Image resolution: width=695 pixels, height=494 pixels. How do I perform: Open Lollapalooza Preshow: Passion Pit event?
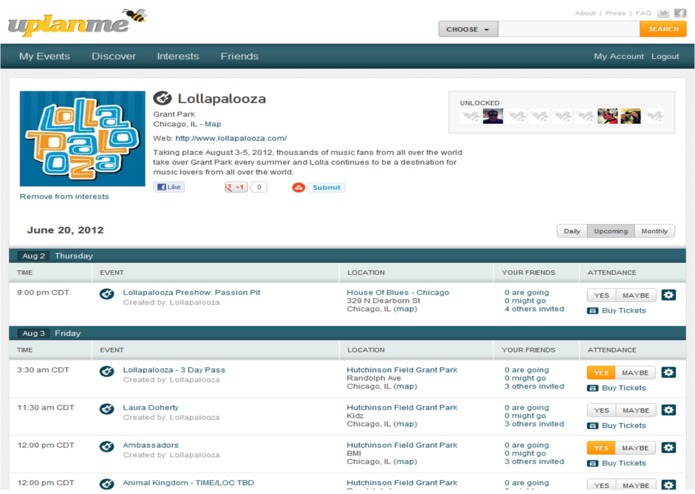pyautogui.click(x=191, y=292)
